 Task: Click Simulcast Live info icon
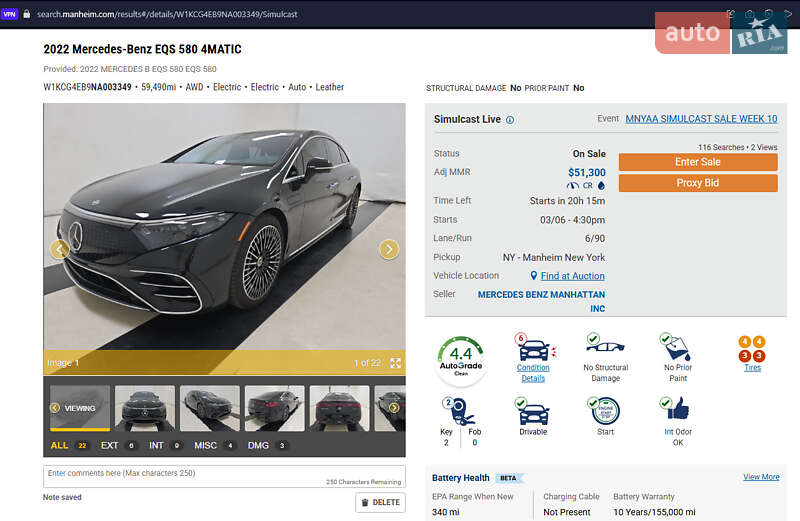pos(510,120)
